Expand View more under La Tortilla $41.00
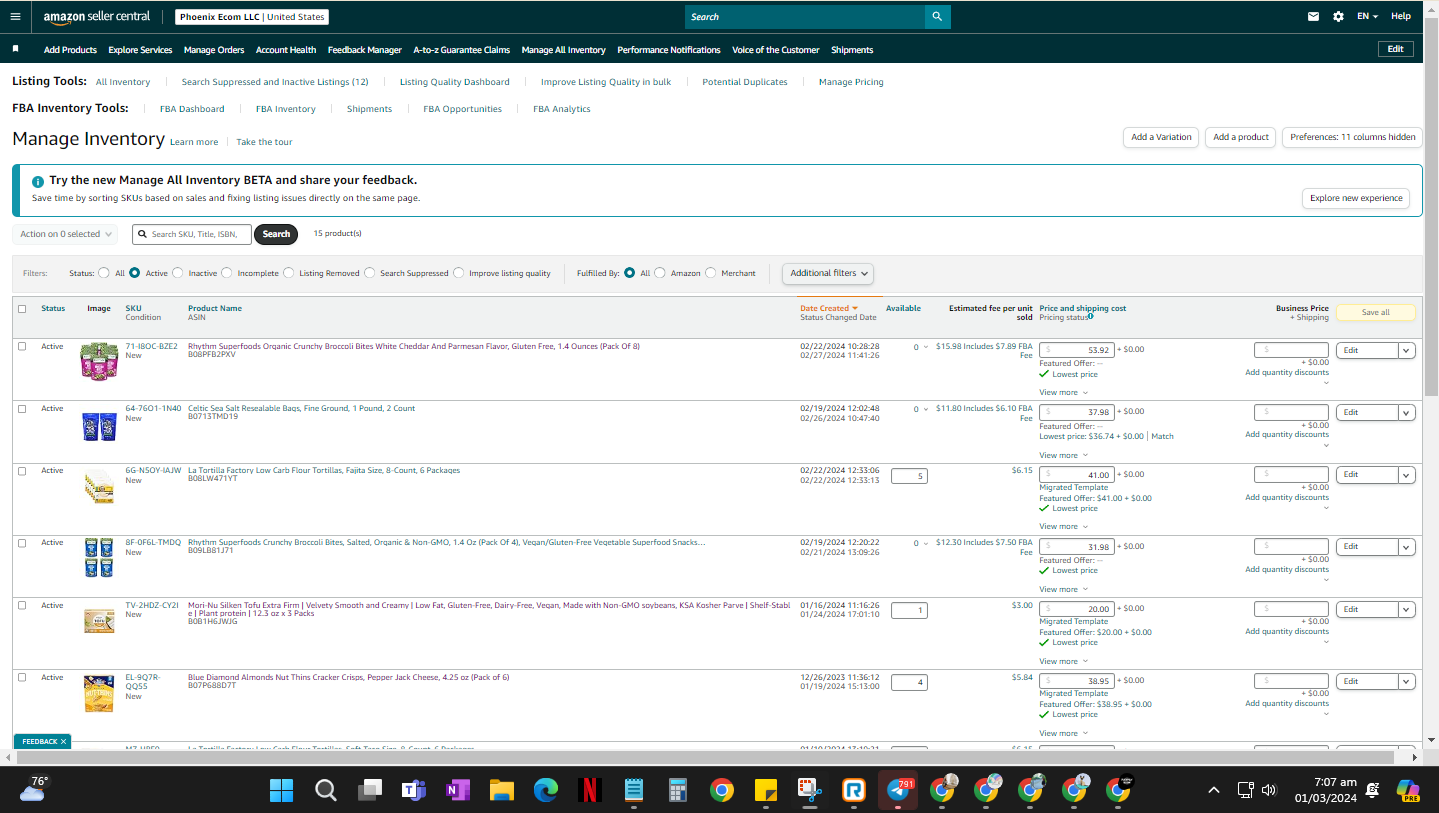Image resolution: width=1439 pixels, height=813 pixels. coord(1063,526)
